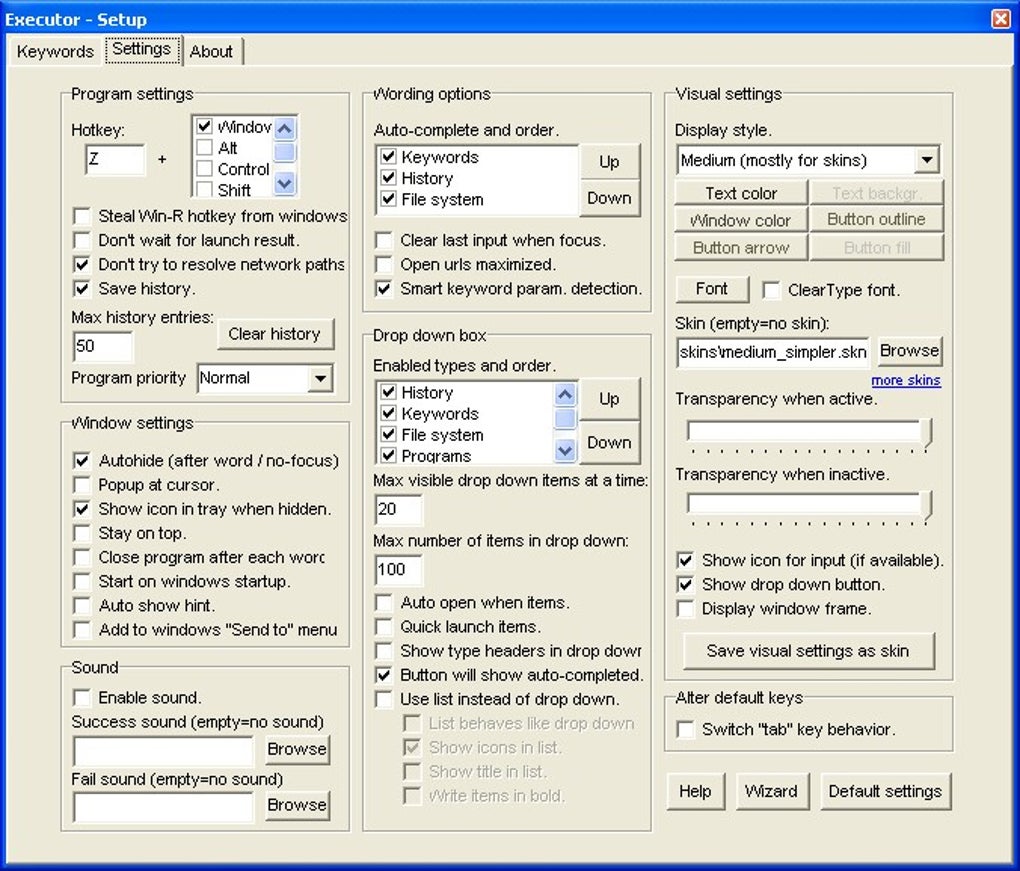Switch to the Keywords tab
Image resolution: width=1020 pixels, height=871 pixels.
(54, 50)
